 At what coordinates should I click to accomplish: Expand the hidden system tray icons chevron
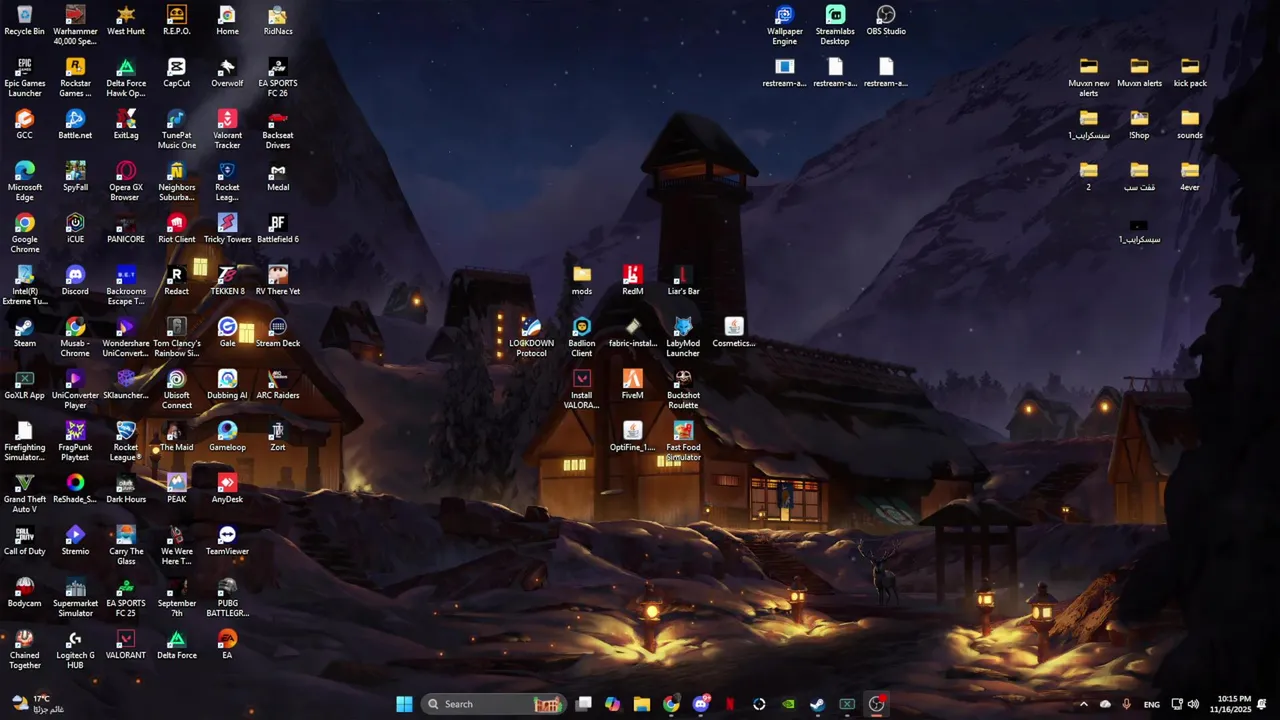pos(1083,704)
